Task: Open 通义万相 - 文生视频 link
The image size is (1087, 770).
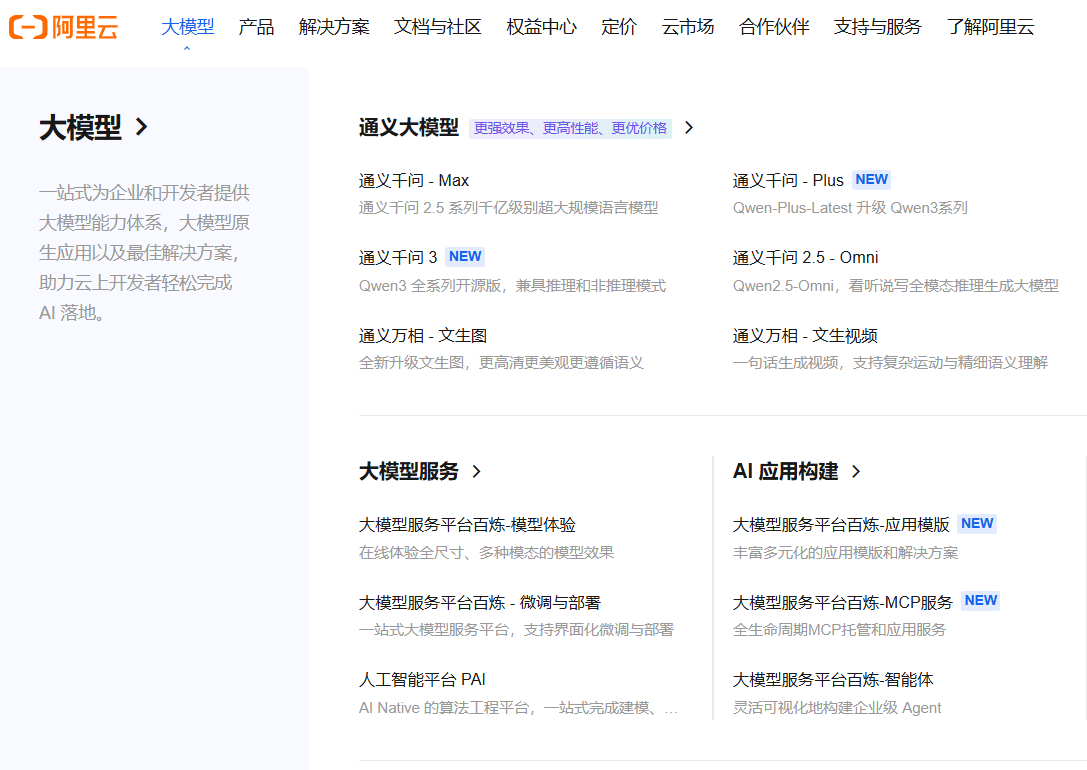Action: 806,336
